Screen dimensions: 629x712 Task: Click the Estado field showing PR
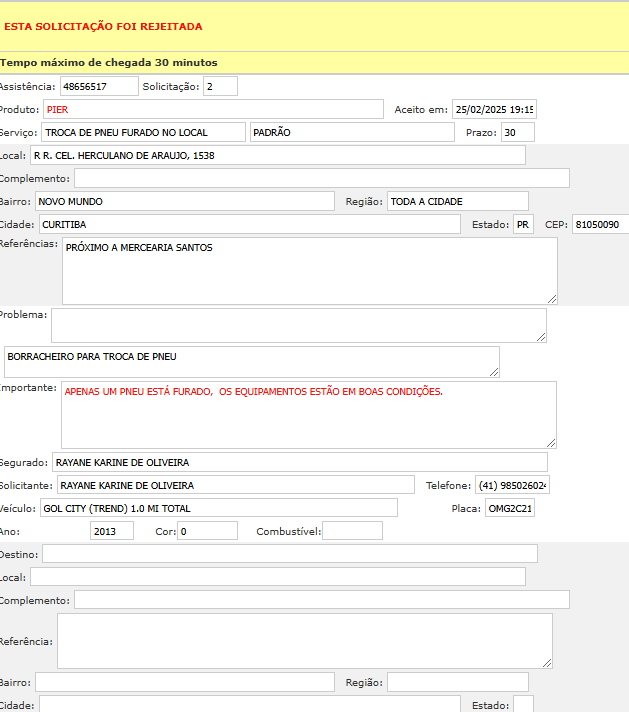pyautogui.click(x=522, y=225)
